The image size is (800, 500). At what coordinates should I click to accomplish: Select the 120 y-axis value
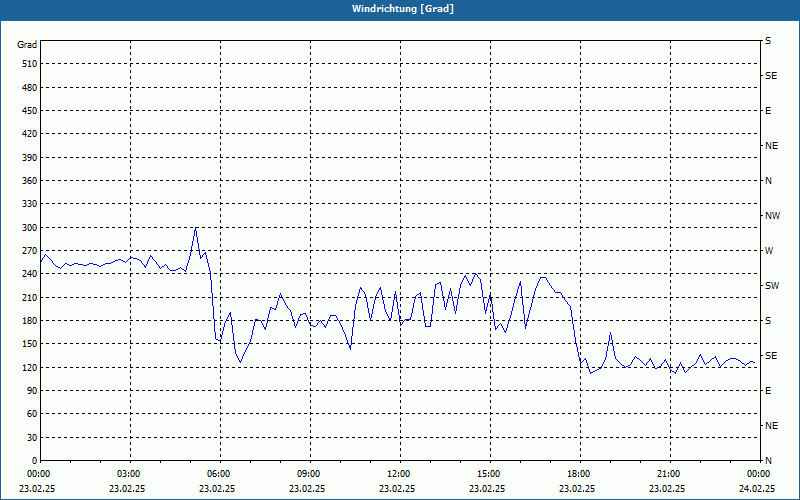point(30,367)
